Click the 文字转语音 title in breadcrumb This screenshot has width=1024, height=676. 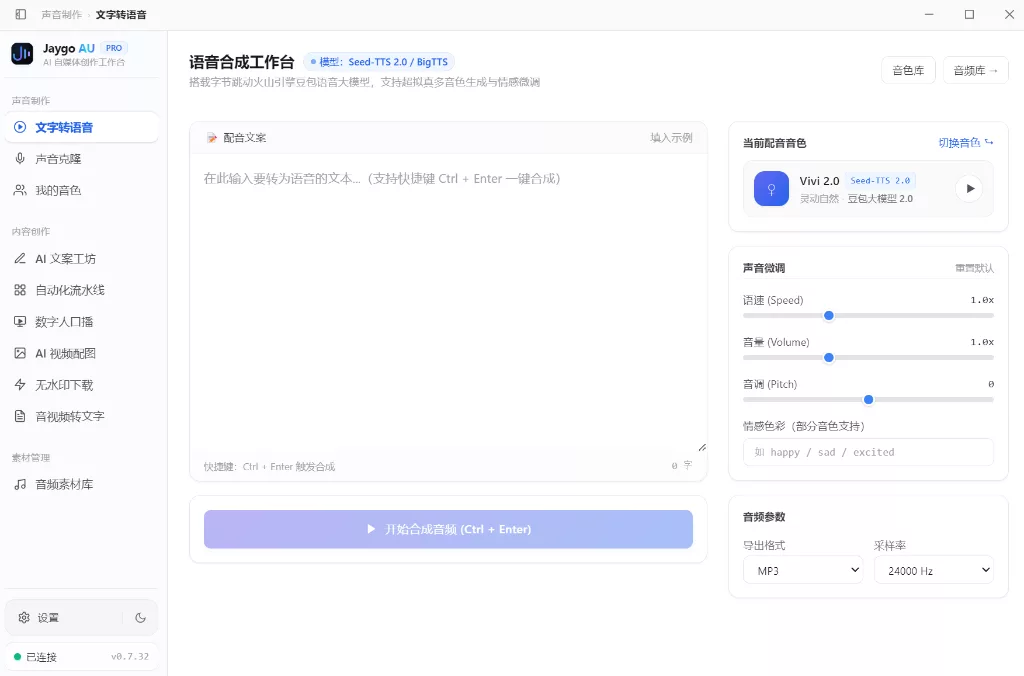[x=121, y=14]
